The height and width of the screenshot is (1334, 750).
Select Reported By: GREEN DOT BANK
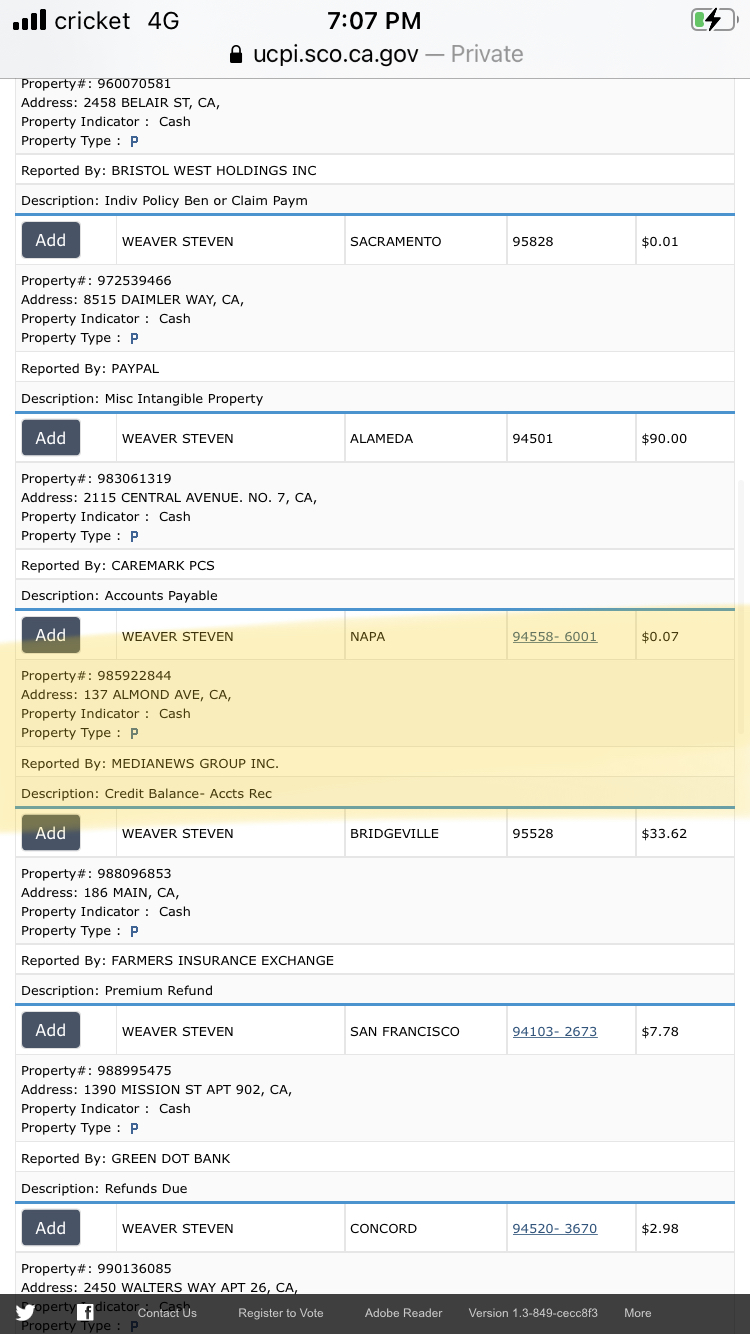click(126, 1159)
